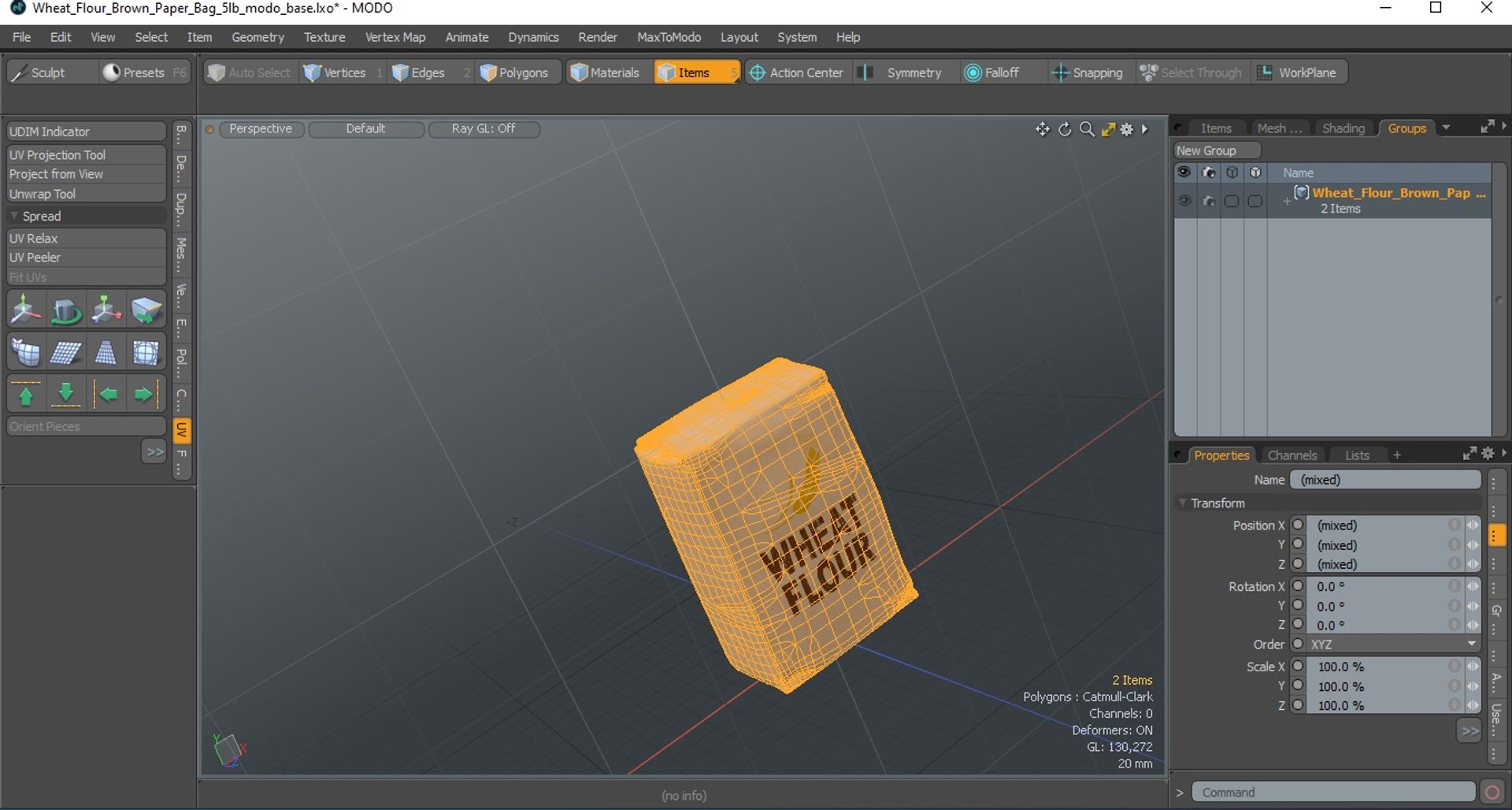Image resolution: width=1512 pixels, height=810 pixels.
Task: Switch to the Shading tab
Action: (x=1343, y=128)
